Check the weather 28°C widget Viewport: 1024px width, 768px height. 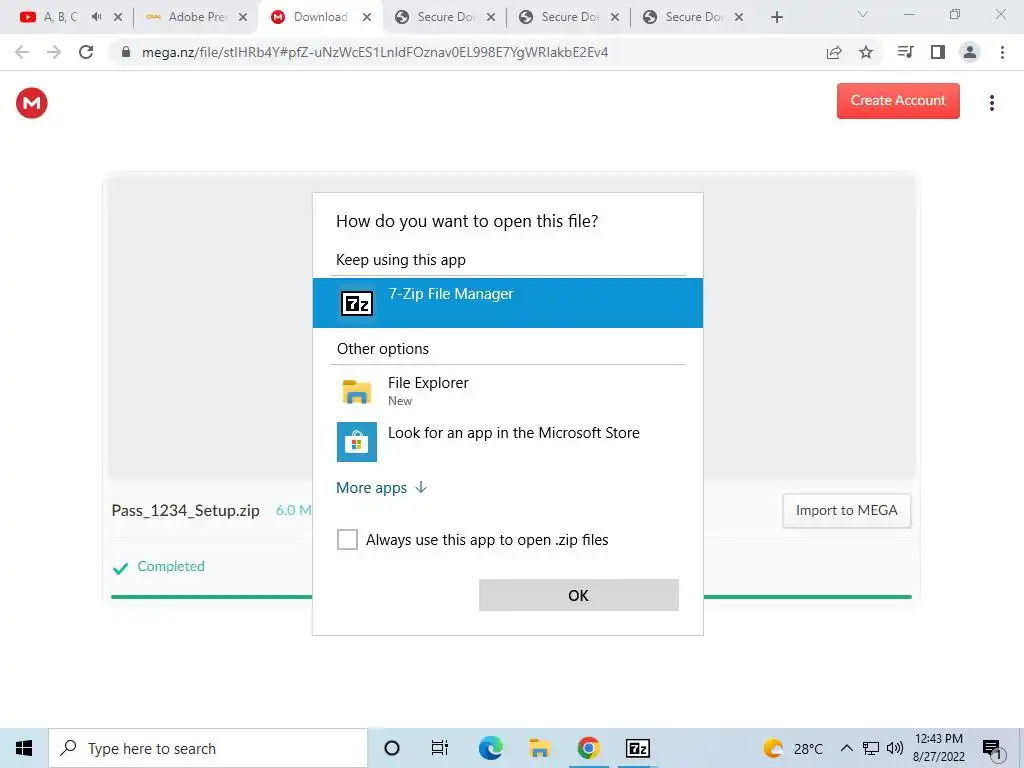click(793, 748)
